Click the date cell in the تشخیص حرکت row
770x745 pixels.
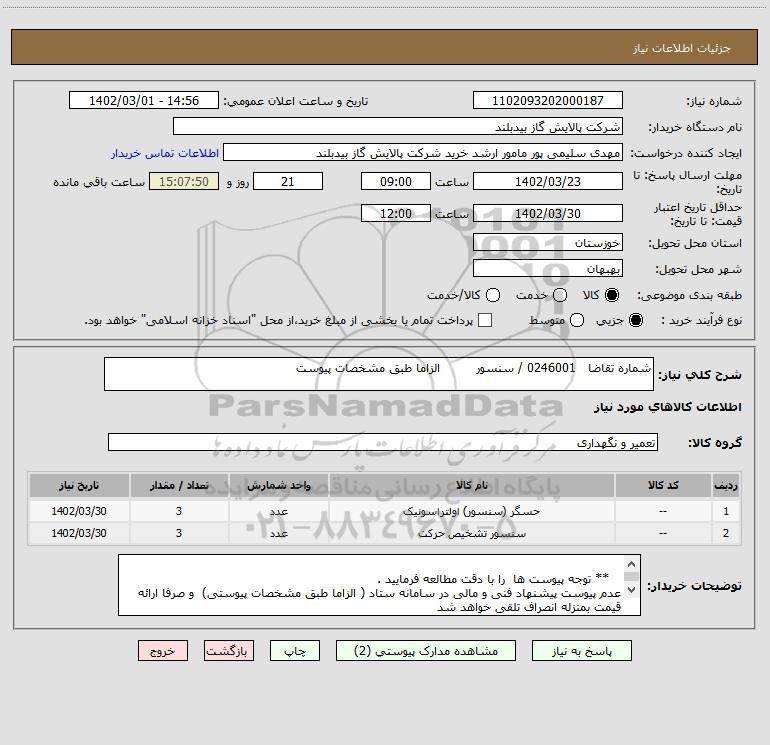coord(79,533)
